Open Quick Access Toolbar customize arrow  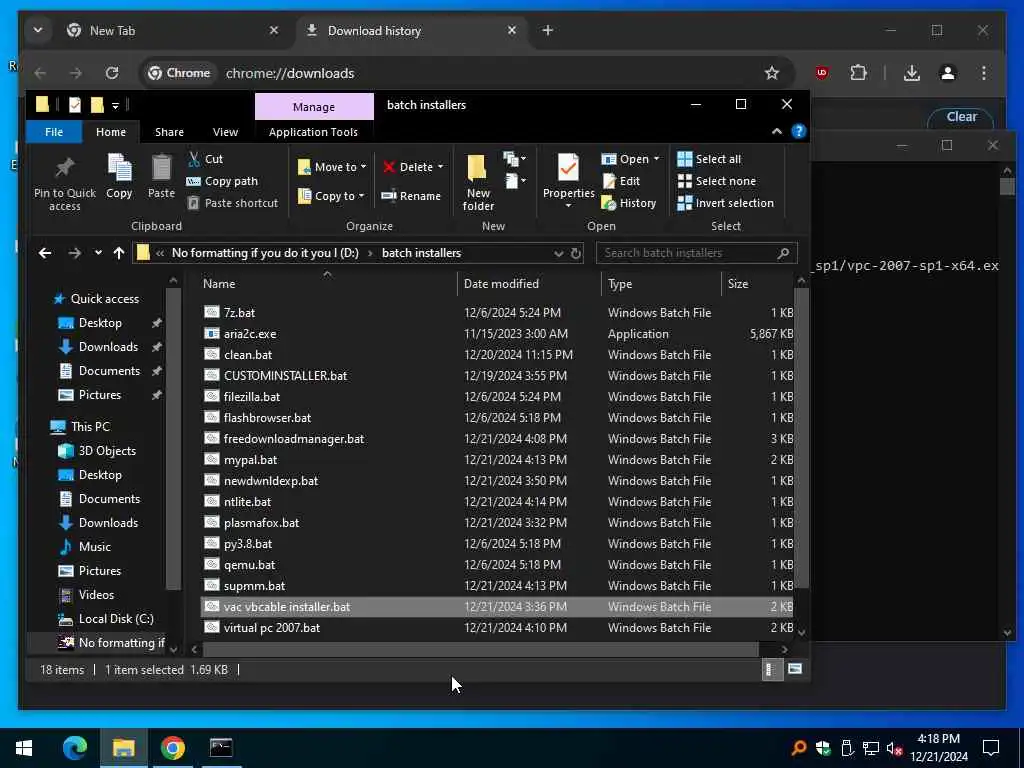115,105
